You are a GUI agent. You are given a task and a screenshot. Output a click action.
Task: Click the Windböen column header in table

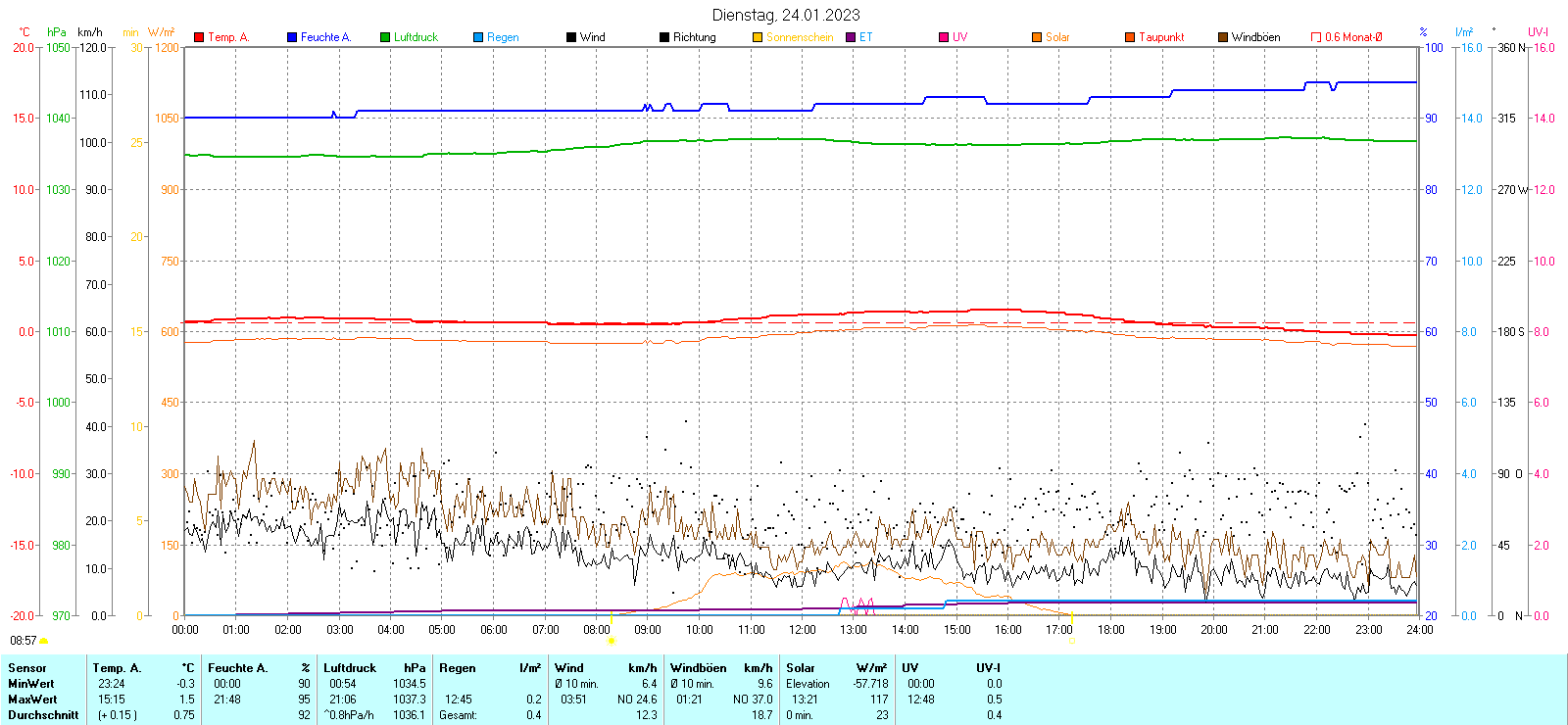699,668
